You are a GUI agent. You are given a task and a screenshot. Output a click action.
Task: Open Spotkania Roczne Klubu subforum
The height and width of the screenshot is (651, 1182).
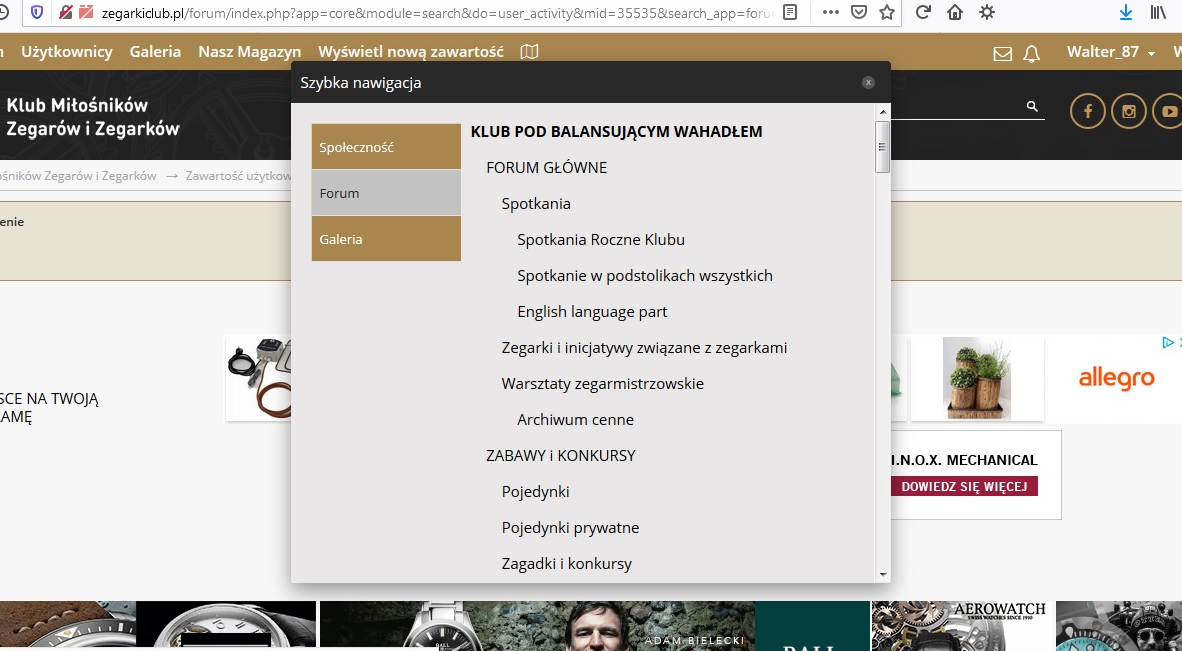click(601, 240)
